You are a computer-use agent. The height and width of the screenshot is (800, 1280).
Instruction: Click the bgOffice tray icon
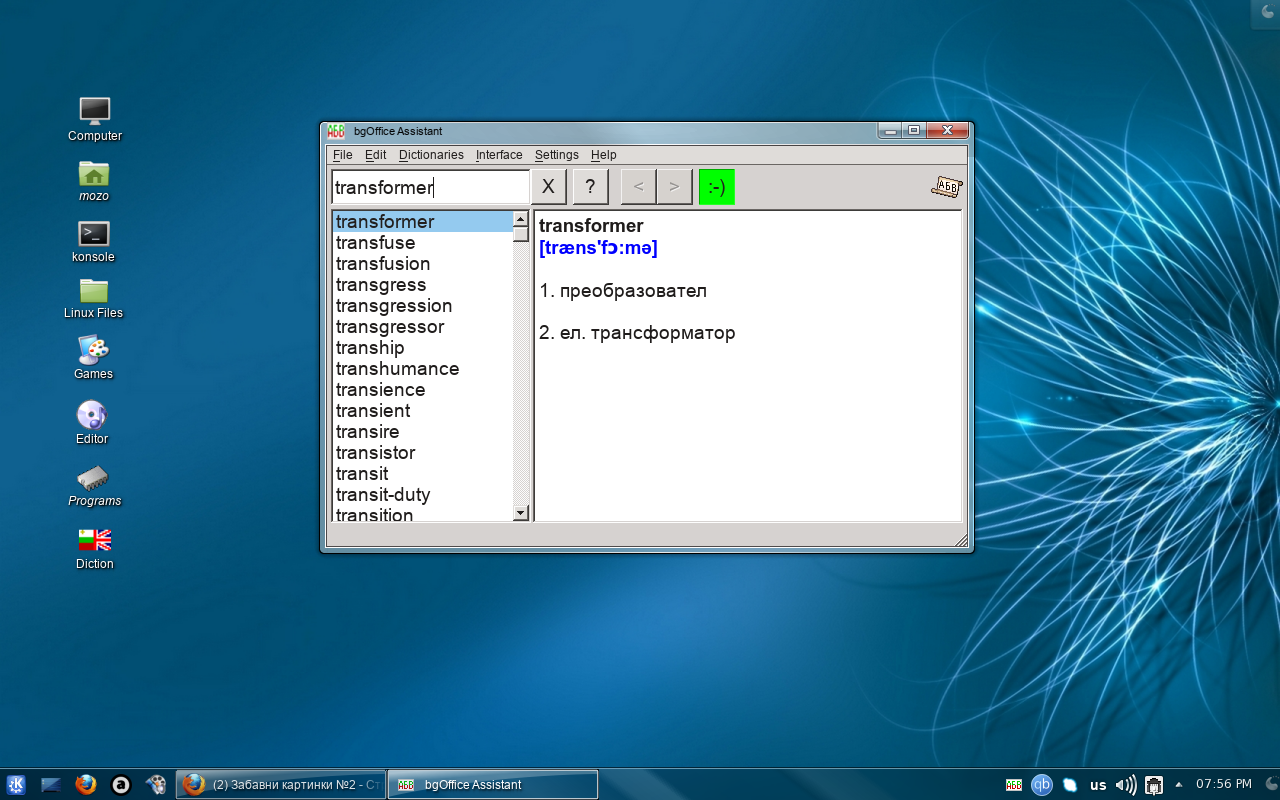point(1014,785)
